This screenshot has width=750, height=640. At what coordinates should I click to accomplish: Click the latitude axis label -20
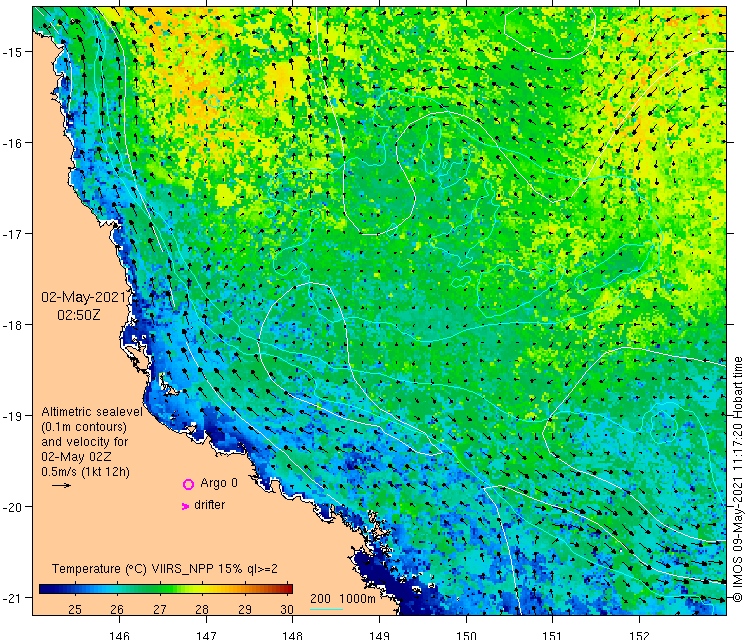coord(12,507)
